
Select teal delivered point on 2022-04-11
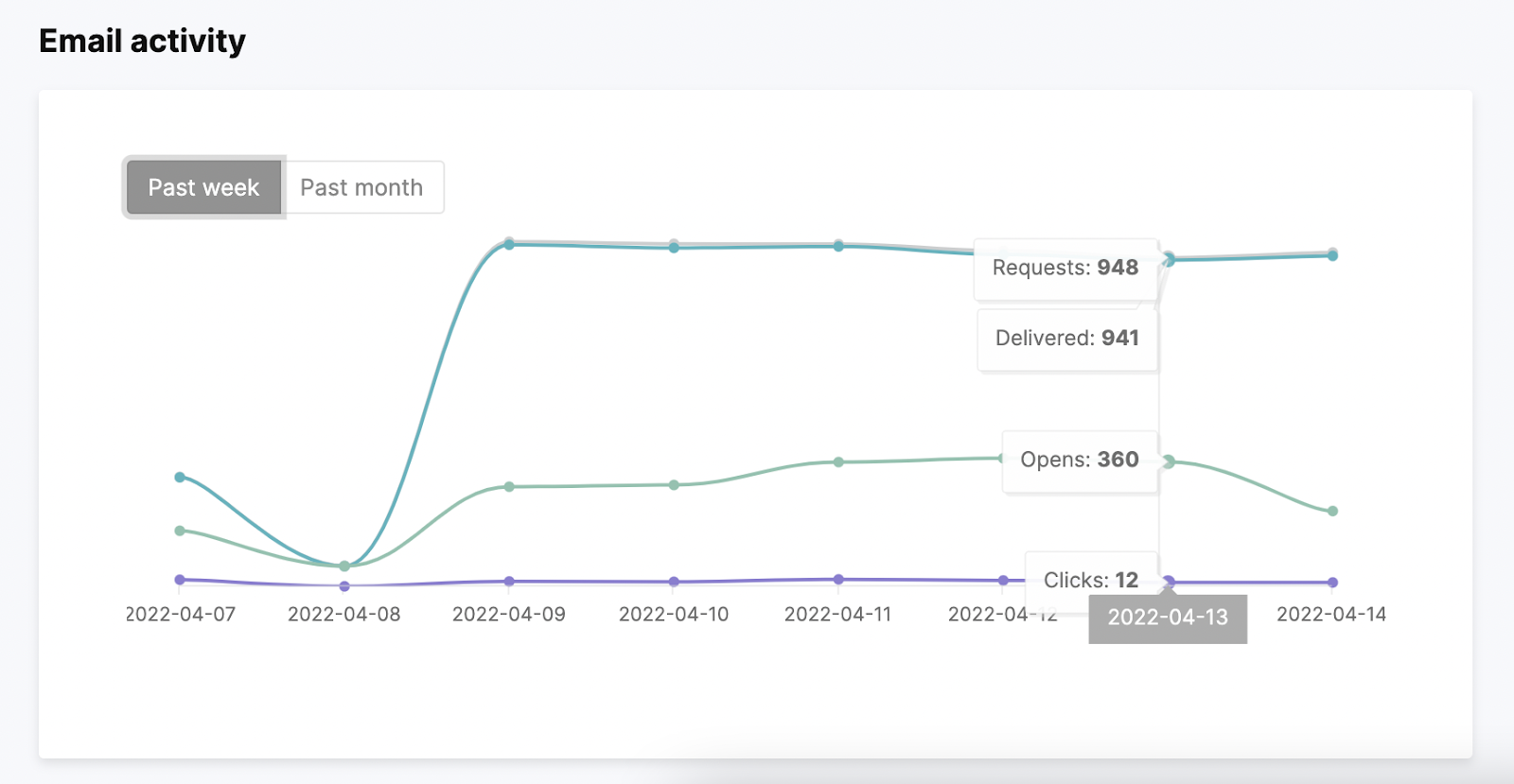point(838,247)
